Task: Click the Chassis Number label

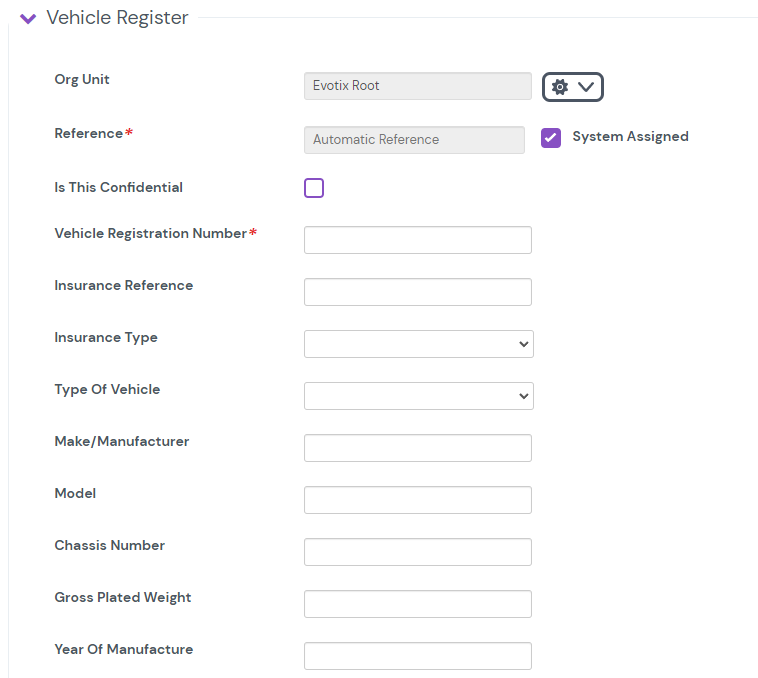Action: [110, 546]
